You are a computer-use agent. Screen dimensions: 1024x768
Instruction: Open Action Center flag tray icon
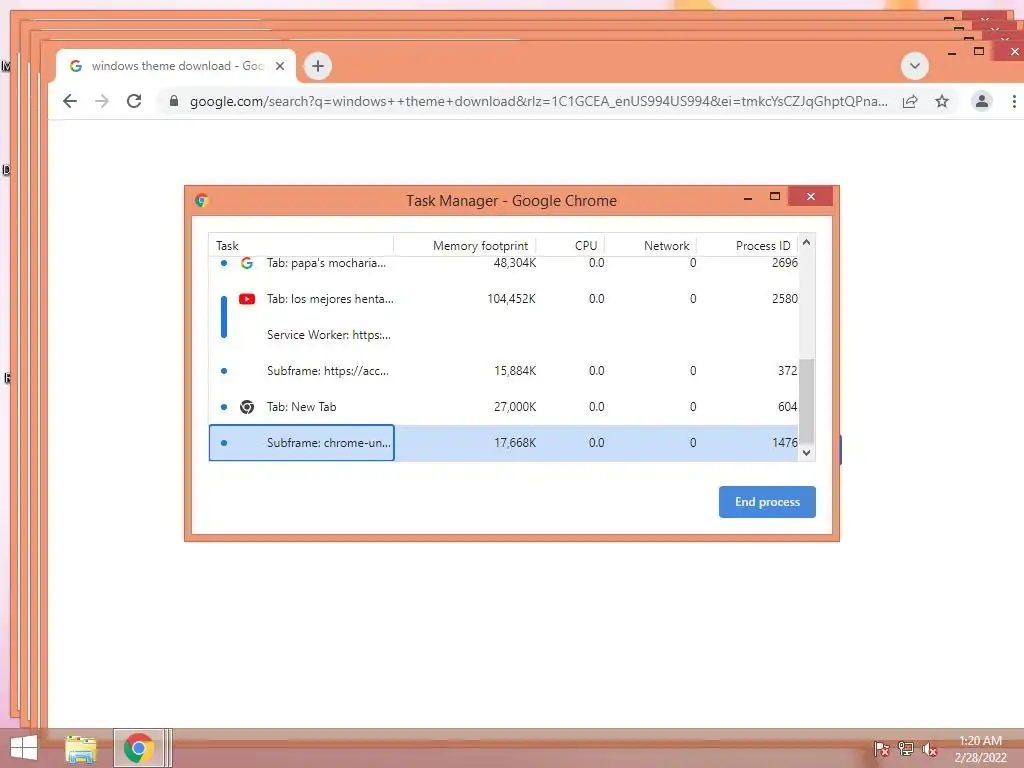click(x=881, y=749)
